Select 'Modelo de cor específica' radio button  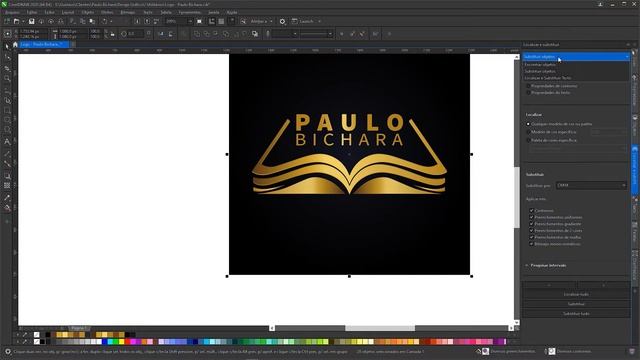(528, 132)
